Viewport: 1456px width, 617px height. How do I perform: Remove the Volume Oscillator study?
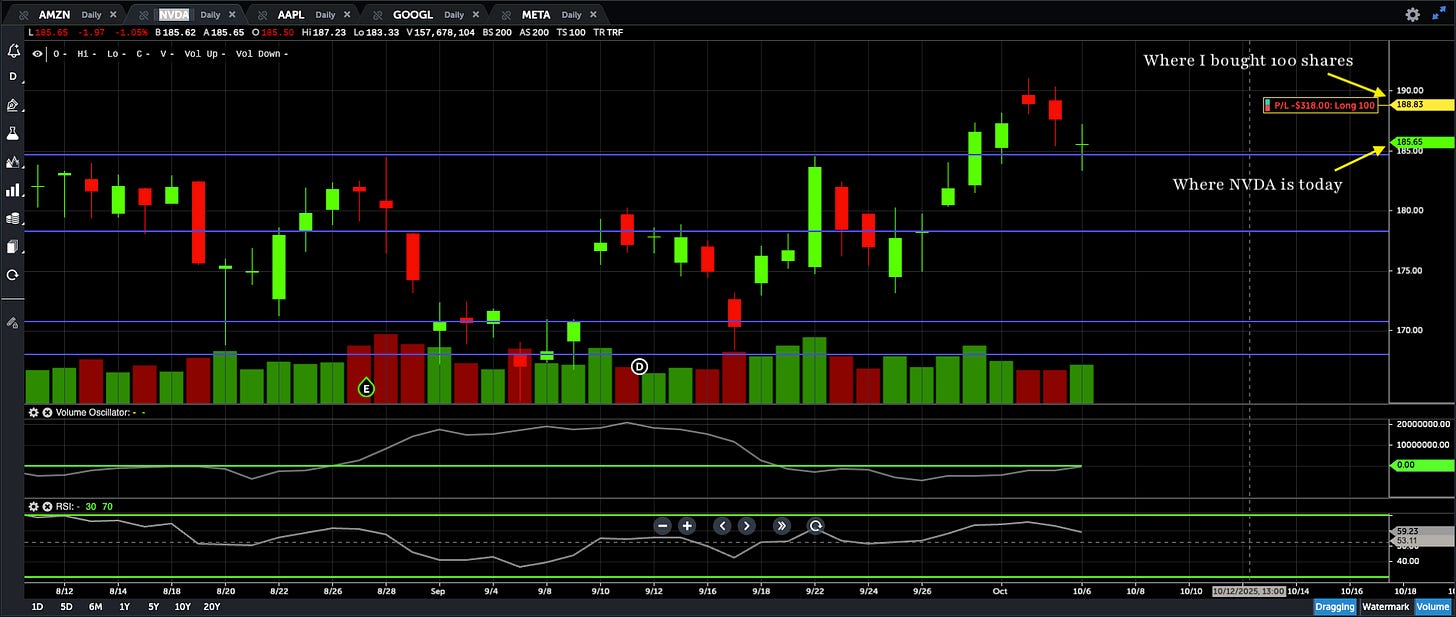click(46, 412)
